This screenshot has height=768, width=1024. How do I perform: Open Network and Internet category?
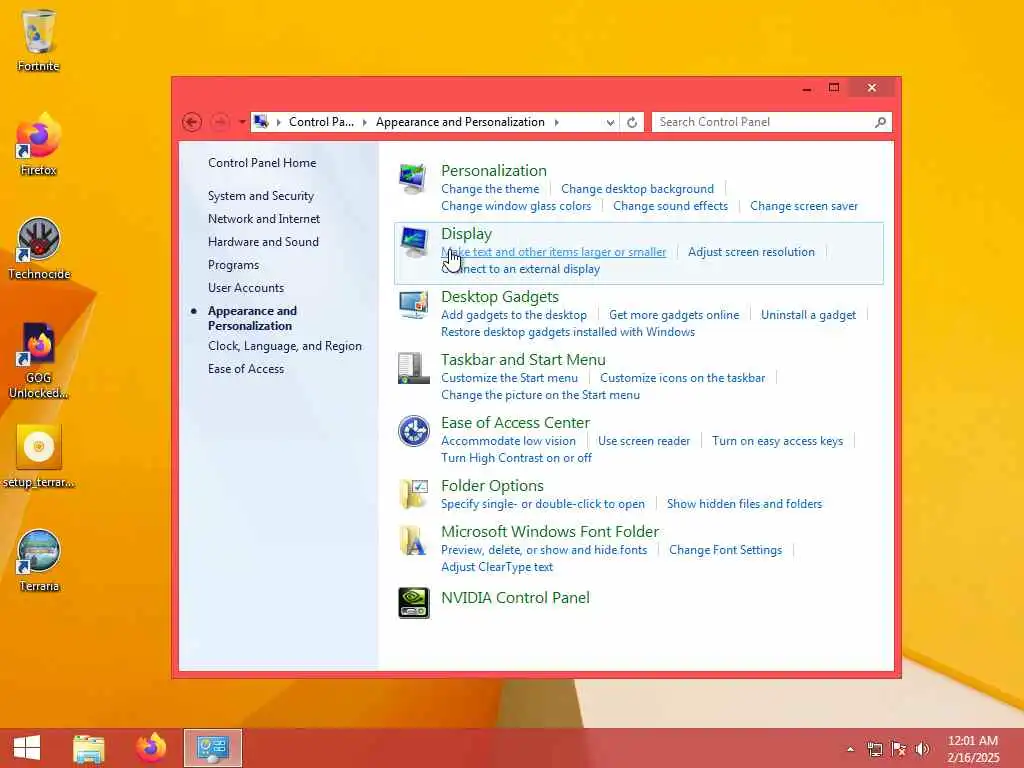(x=264, y=219)
